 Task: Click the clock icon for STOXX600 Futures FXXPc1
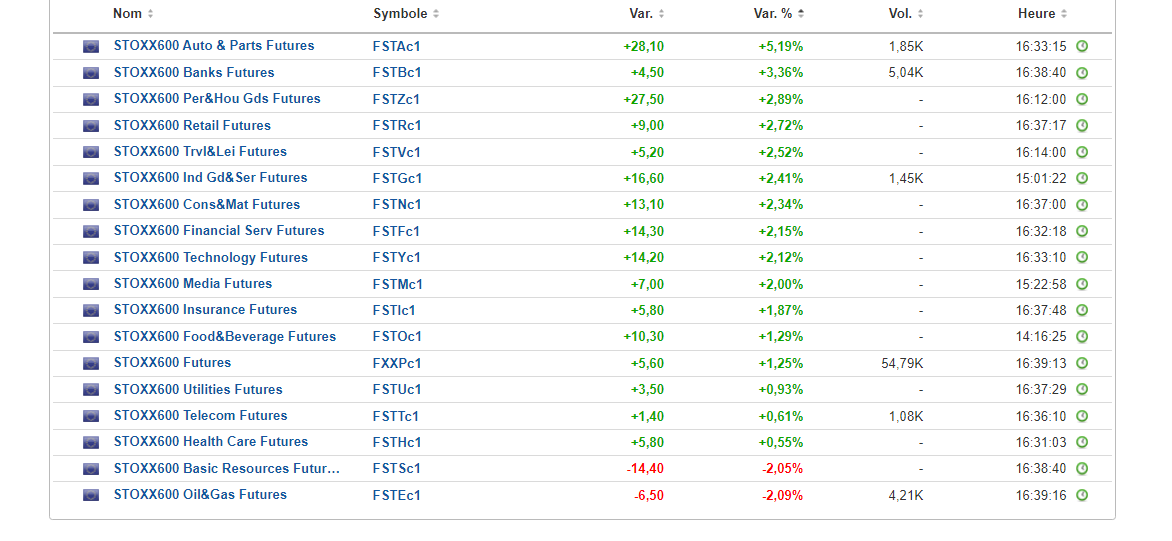(1082, 363)
